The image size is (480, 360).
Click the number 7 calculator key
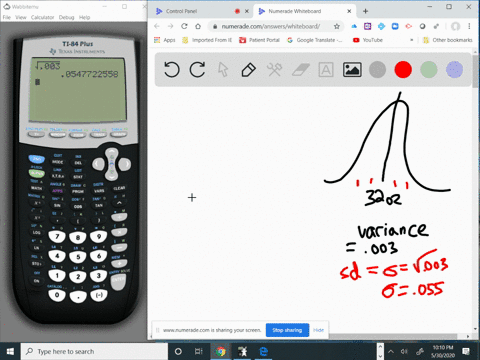click(x=57, y=237)
